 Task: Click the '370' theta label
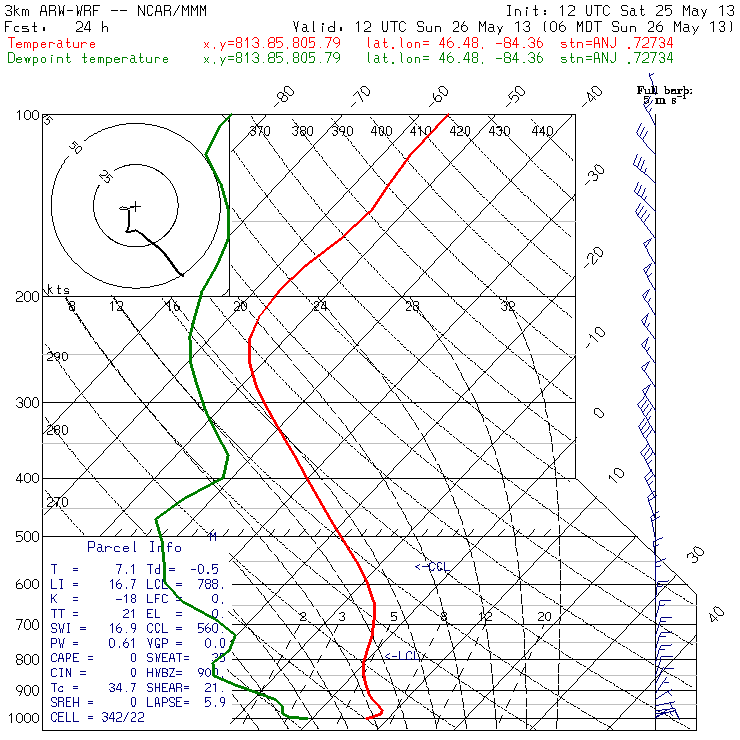(x=260, y=131)
